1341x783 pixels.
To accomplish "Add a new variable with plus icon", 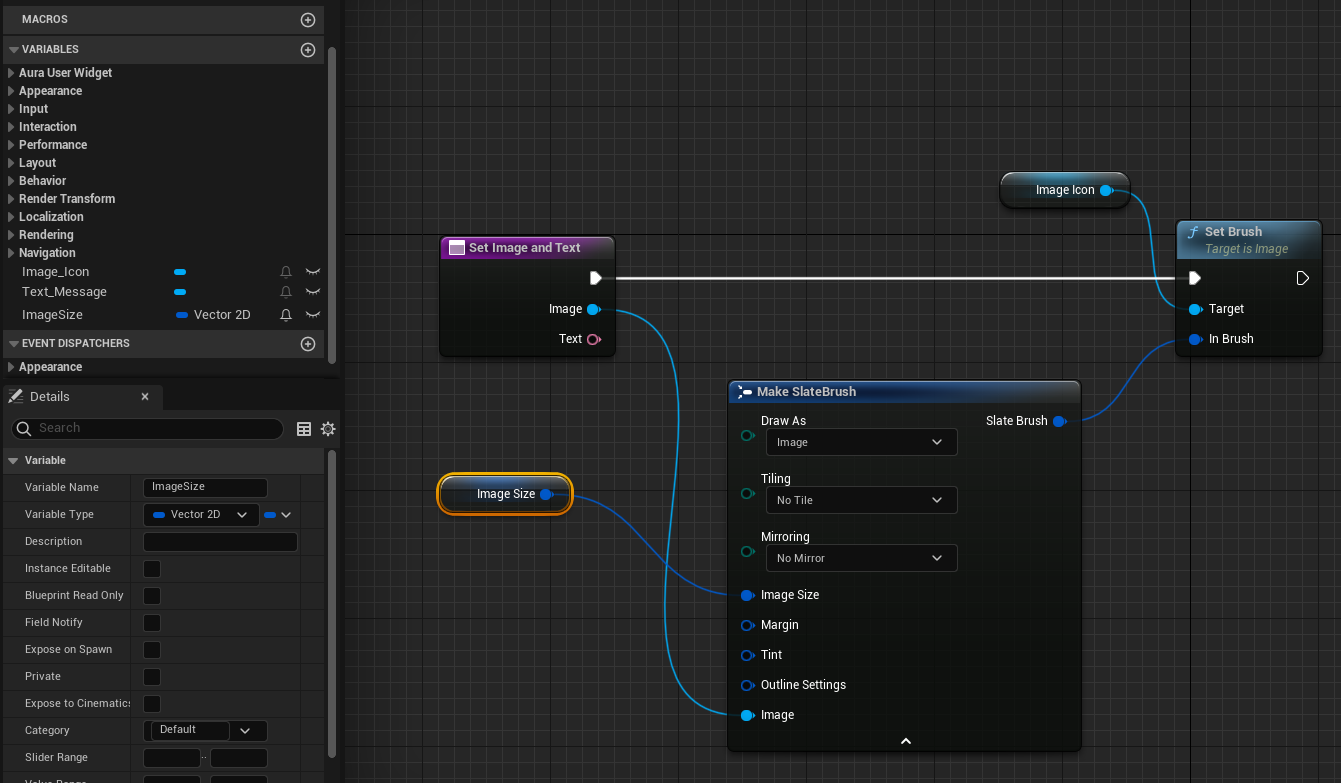I will click(308, 50).
